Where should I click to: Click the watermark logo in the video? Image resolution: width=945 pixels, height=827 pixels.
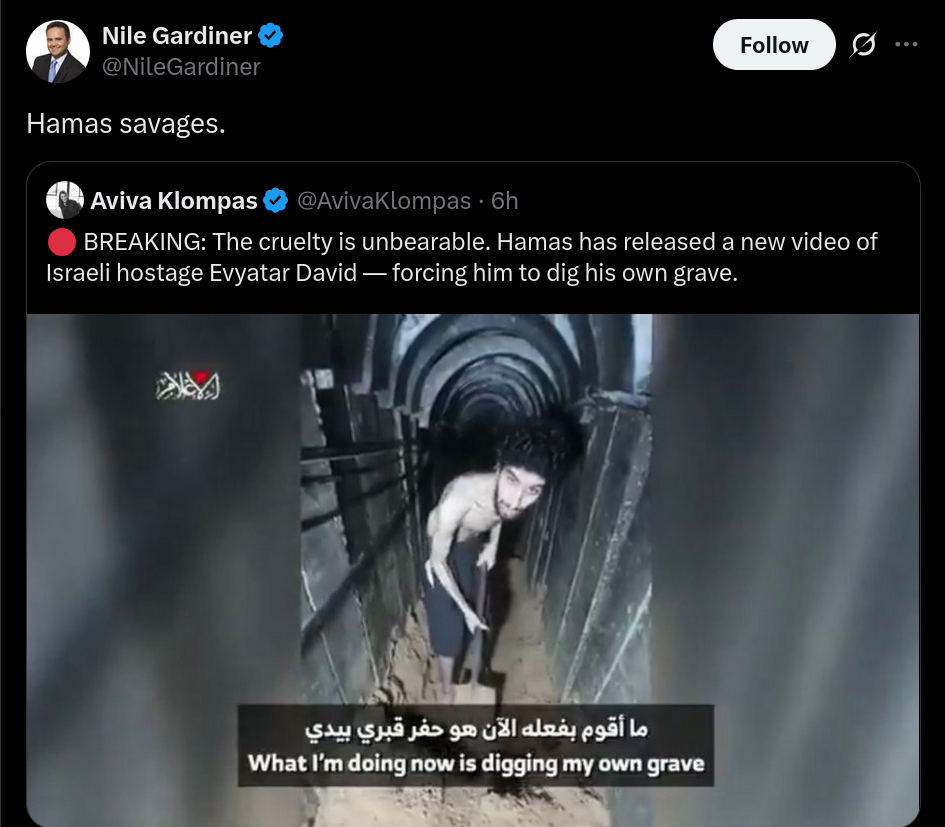pos(188,385)
